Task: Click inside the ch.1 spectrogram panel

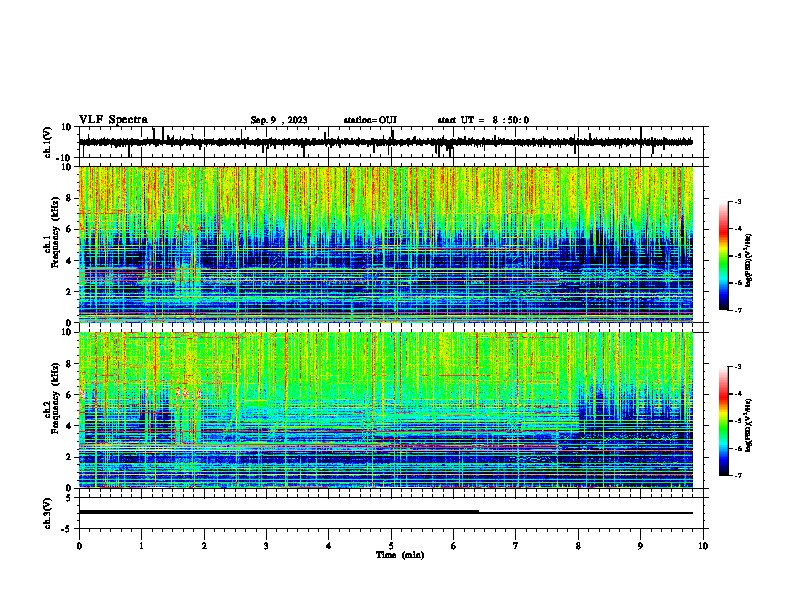Action: coord(386,244)
